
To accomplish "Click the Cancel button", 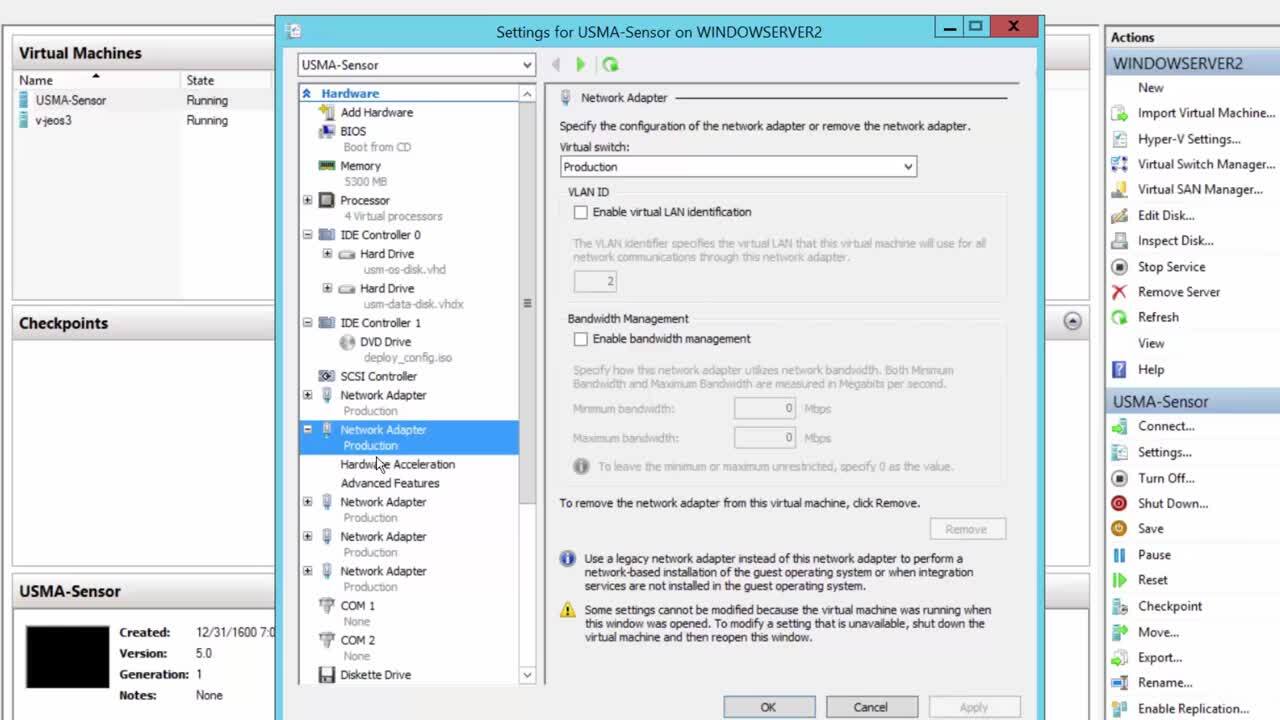I will 870,707.
